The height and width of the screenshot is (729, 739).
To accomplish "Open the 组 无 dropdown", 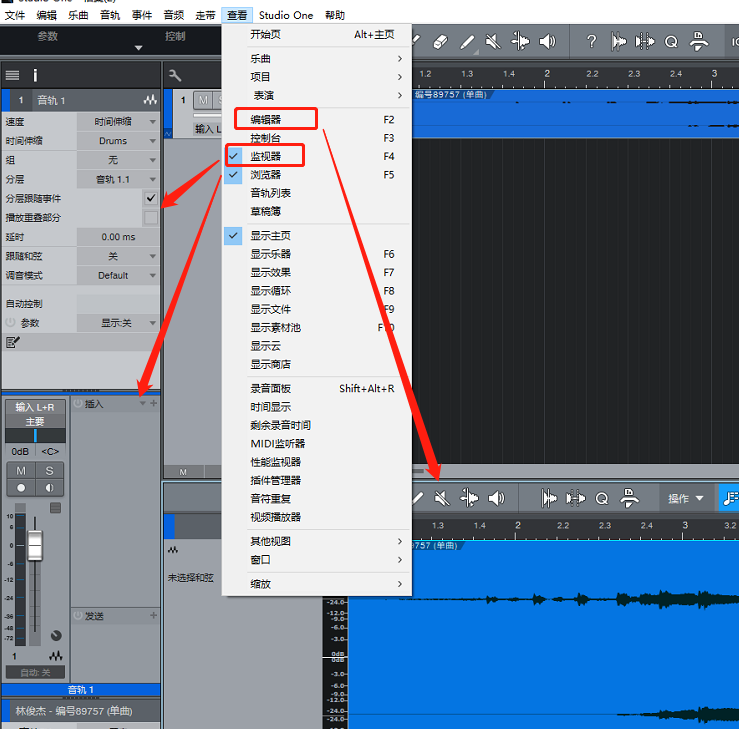I will pos(118,160).
